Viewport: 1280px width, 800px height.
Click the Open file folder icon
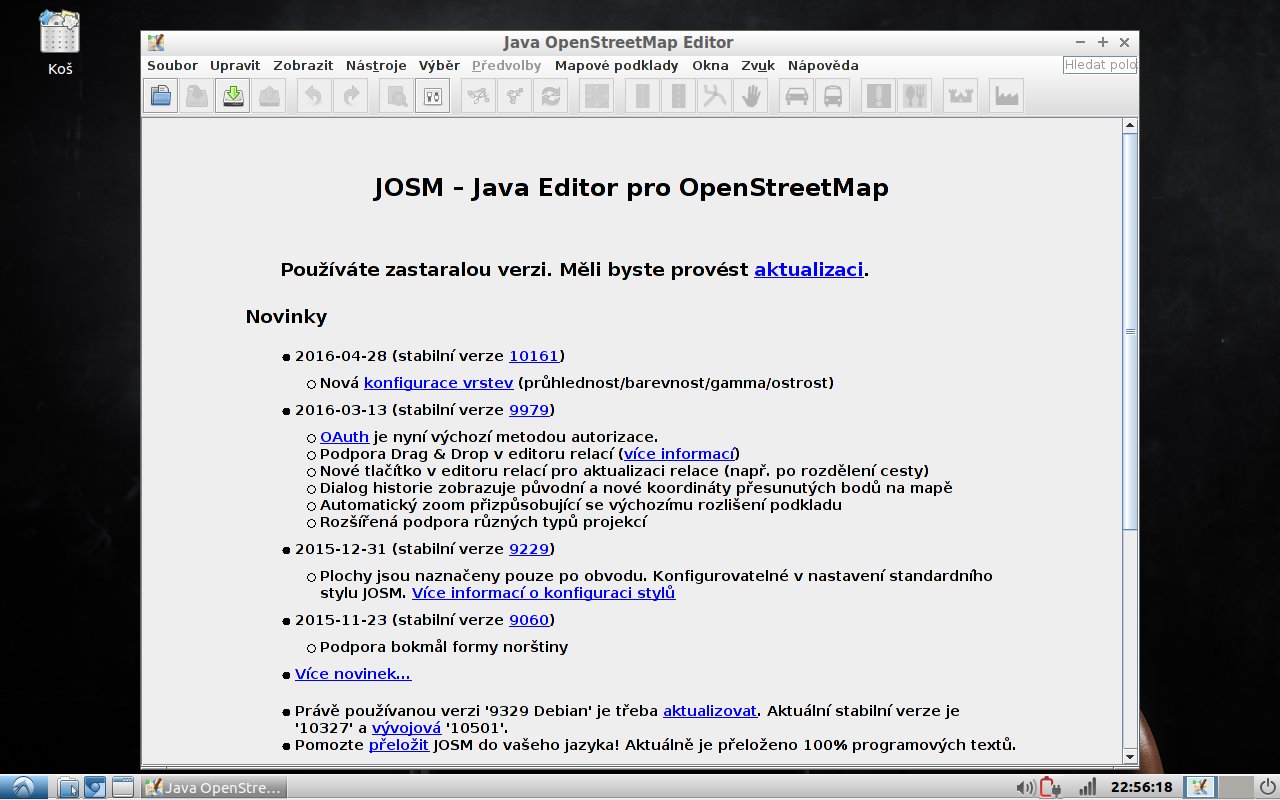click(x=161, y=96)
